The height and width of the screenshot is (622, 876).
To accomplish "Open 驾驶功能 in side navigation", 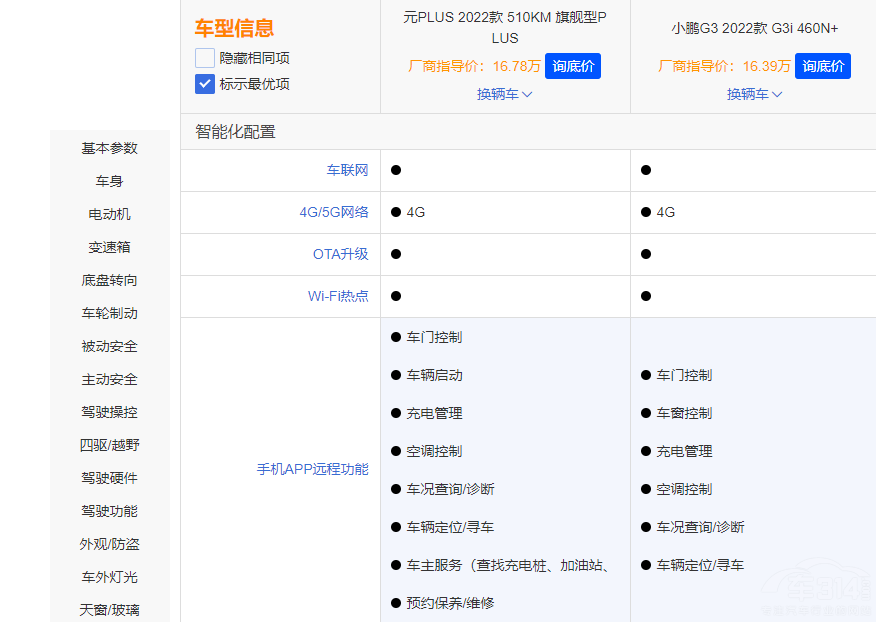I will (110, 511).
